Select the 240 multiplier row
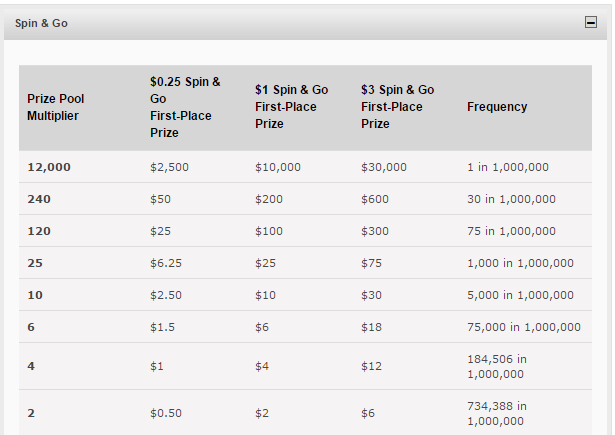 click(x=305, y=199)
